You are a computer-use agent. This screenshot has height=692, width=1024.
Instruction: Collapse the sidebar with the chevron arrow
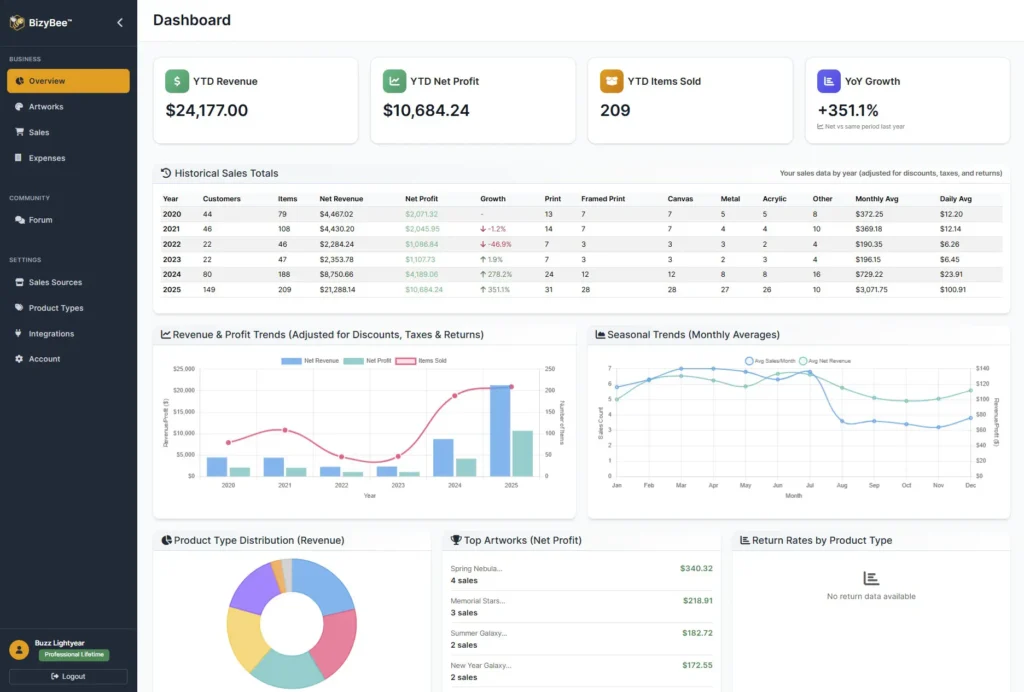[120, 22]
